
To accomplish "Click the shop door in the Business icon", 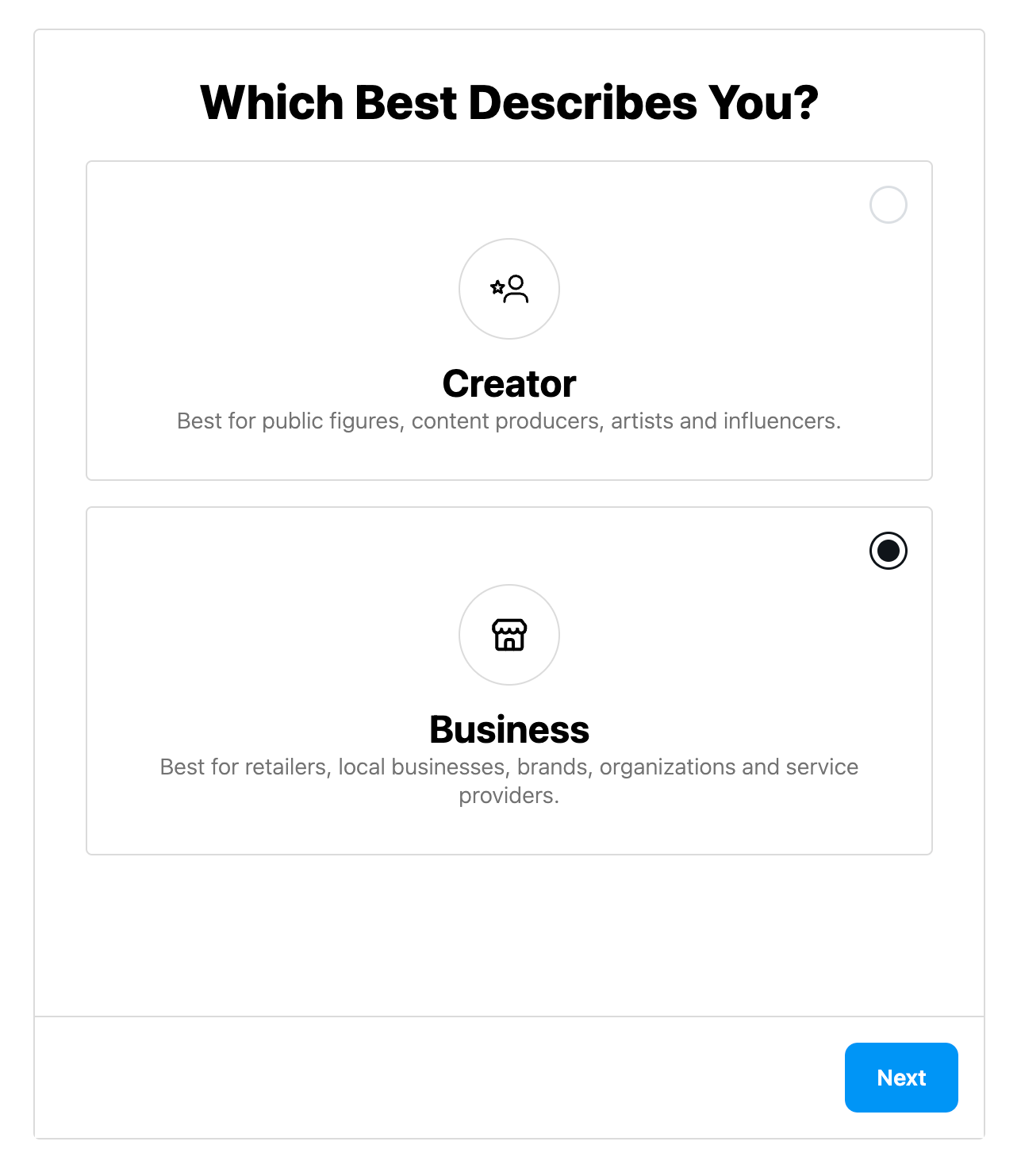I will [509, 644].
